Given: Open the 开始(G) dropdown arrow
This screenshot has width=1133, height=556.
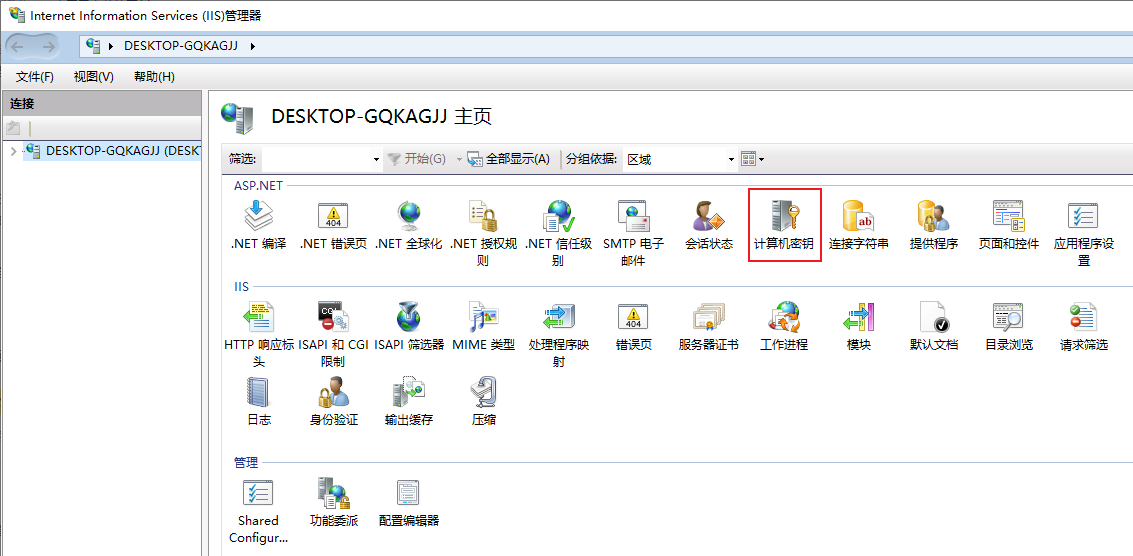Looking at the screenshot, I should pyautogui.click(x=458, y=159).
